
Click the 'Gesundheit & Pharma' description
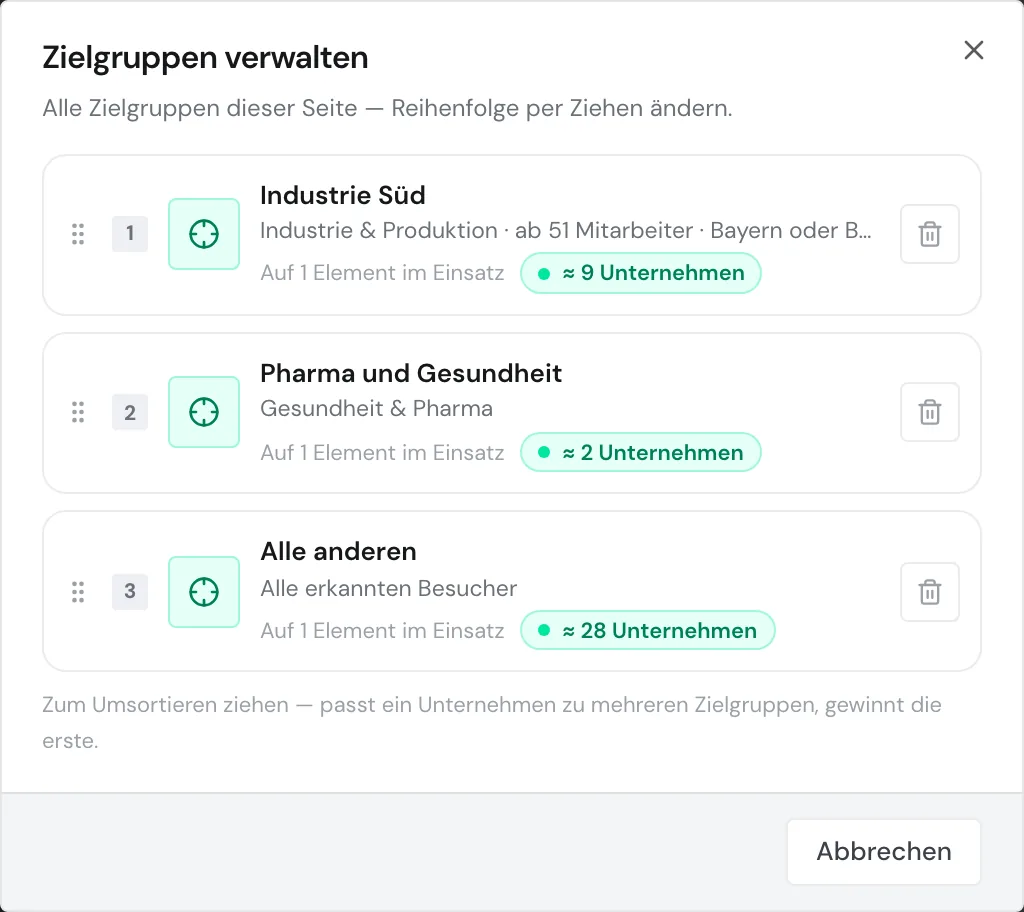coord(376,409)
